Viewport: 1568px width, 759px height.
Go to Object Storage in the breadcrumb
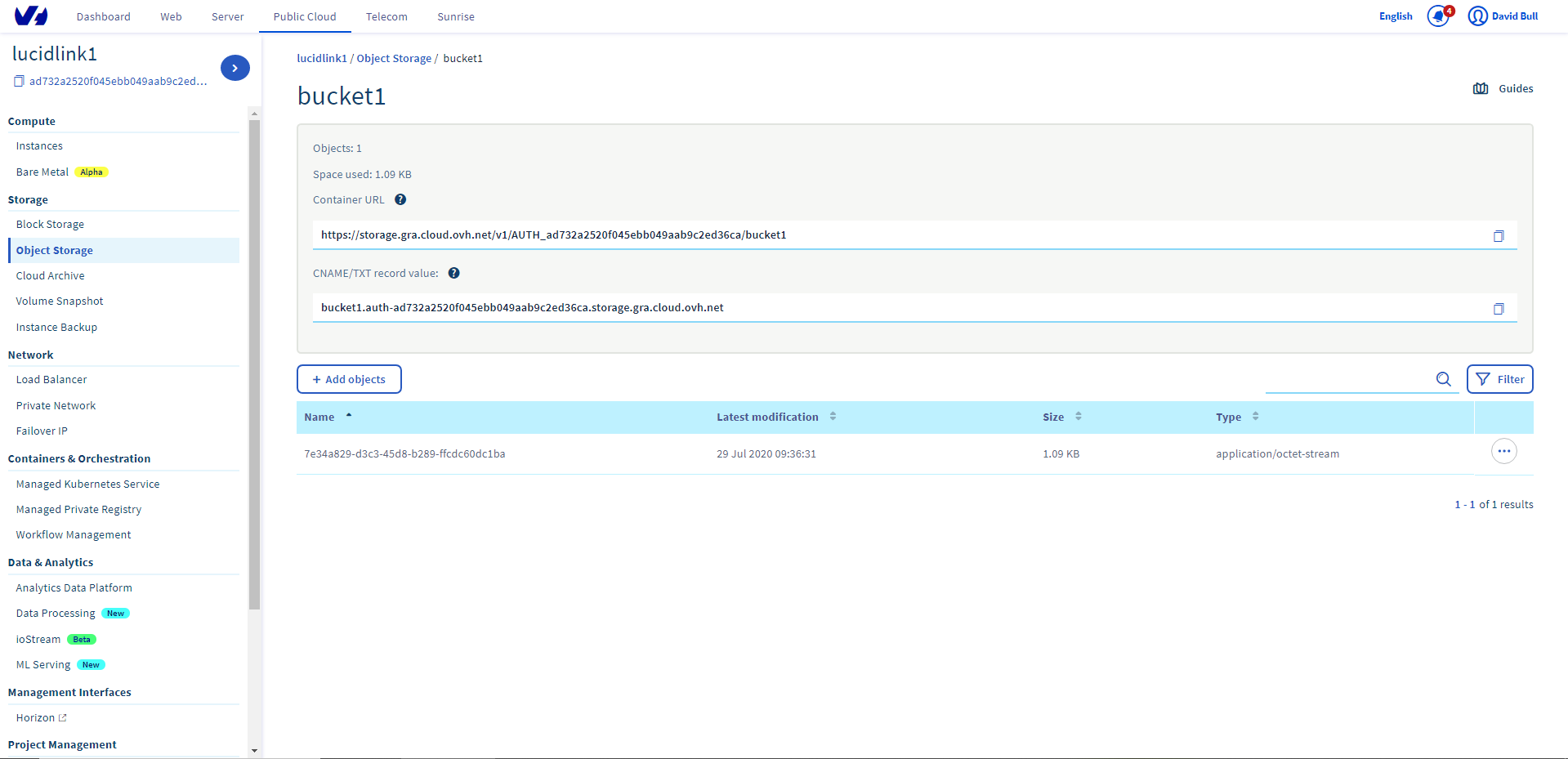point(394,58)
